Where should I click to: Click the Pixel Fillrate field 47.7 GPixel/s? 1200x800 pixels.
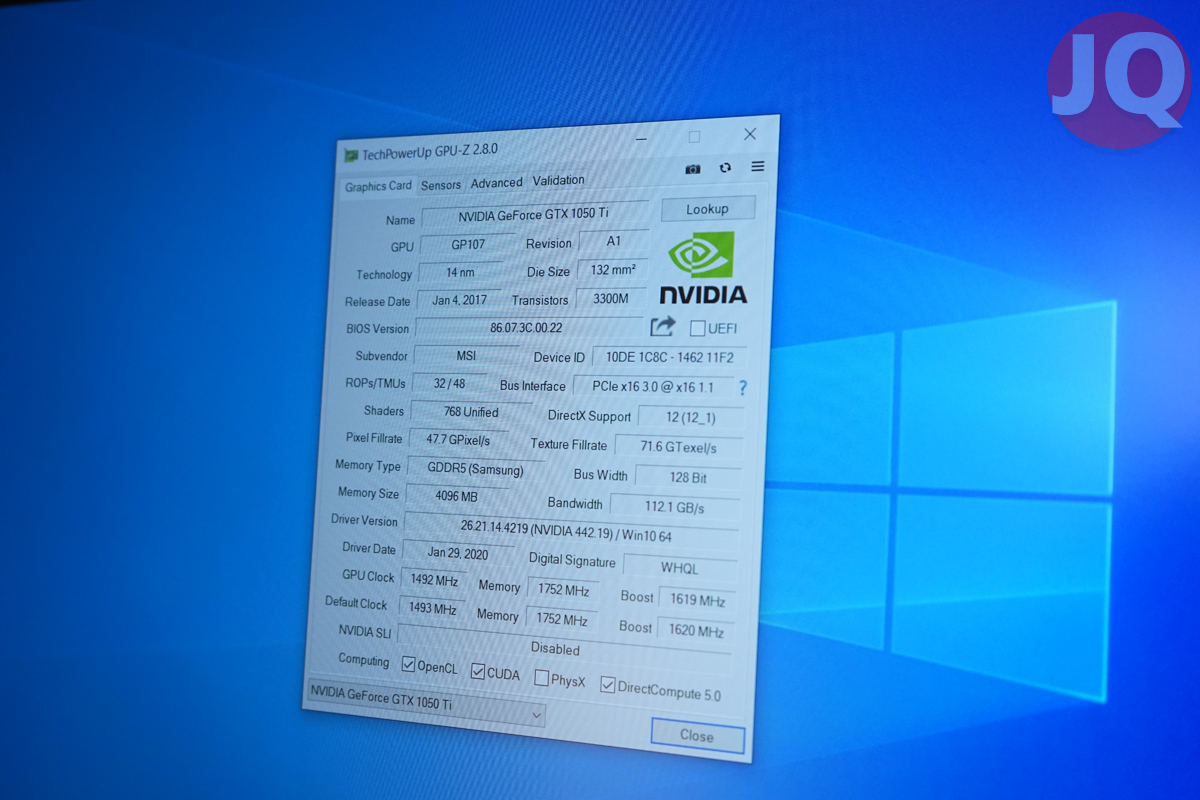[459, 440]
